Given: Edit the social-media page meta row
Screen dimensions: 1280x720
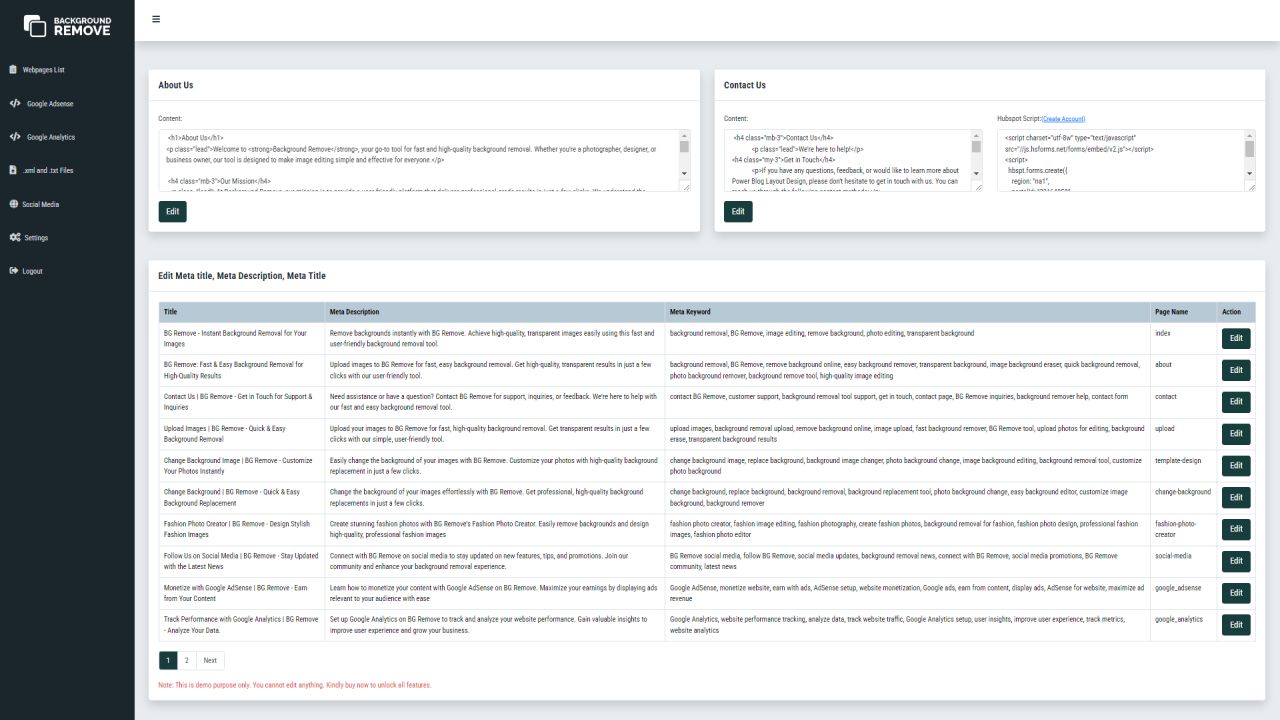Looking at the screenshot, I should [1236, 562].
